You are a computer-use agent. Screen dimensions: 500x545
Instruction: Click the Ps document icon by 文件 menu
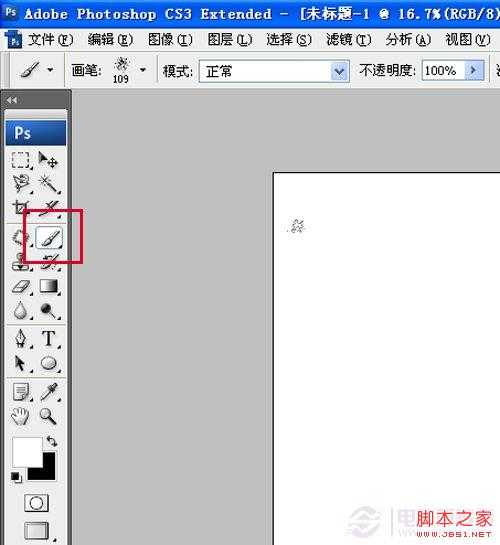click(x=14, y=39)
